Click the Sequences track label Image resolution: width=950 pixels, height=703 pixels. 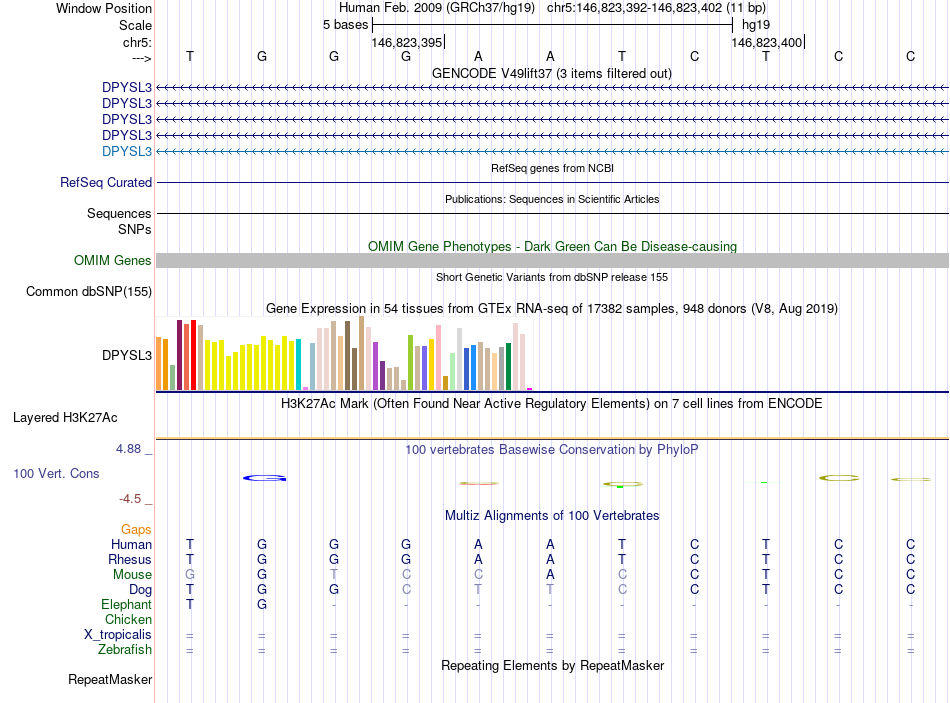(x=119, y=213)
